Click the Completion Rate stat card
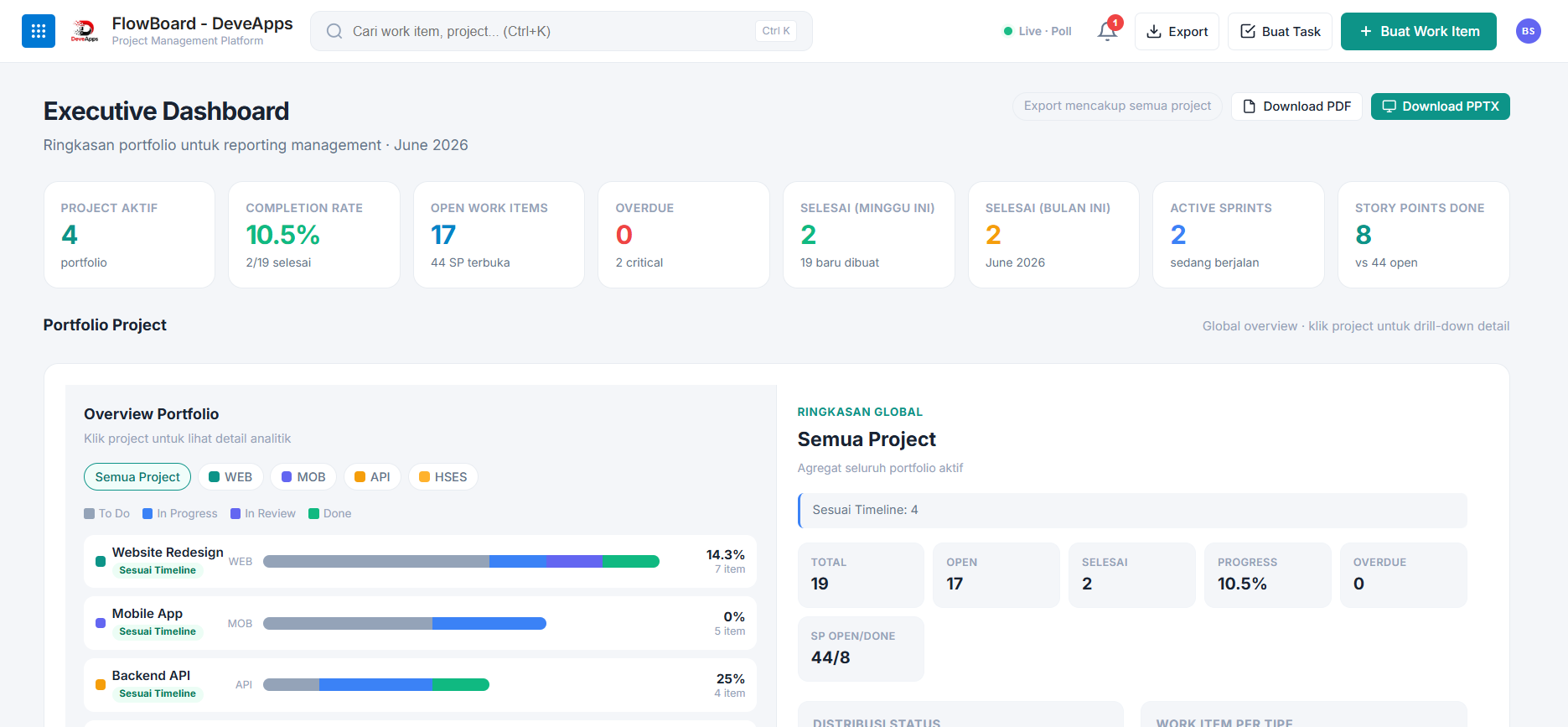1568x727 pixels. 314,235
